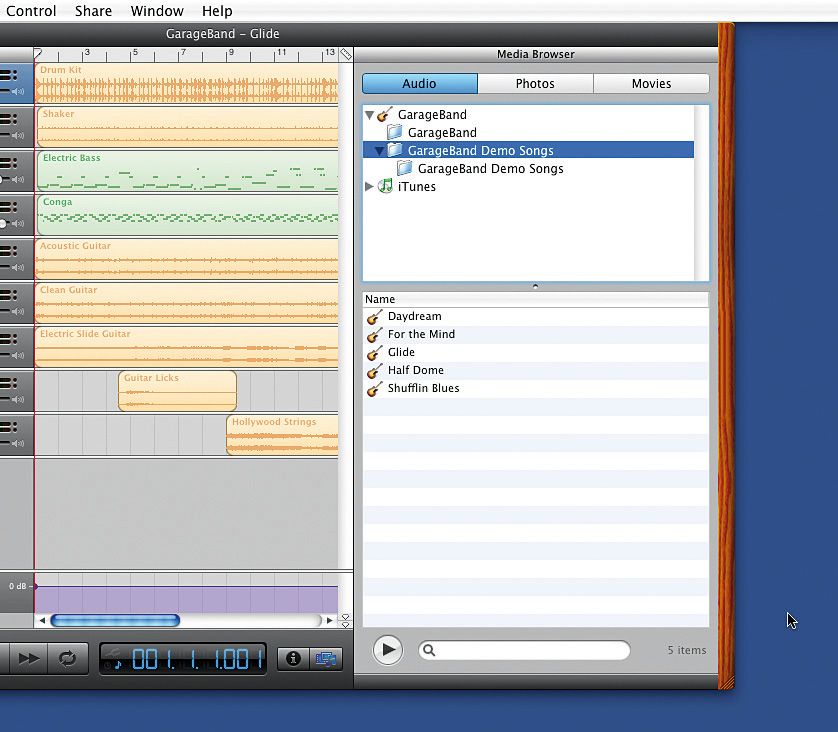Click the guitar icon beside Half Dome
This screenshot has height=732, width=838.
[x=375, y=370]
